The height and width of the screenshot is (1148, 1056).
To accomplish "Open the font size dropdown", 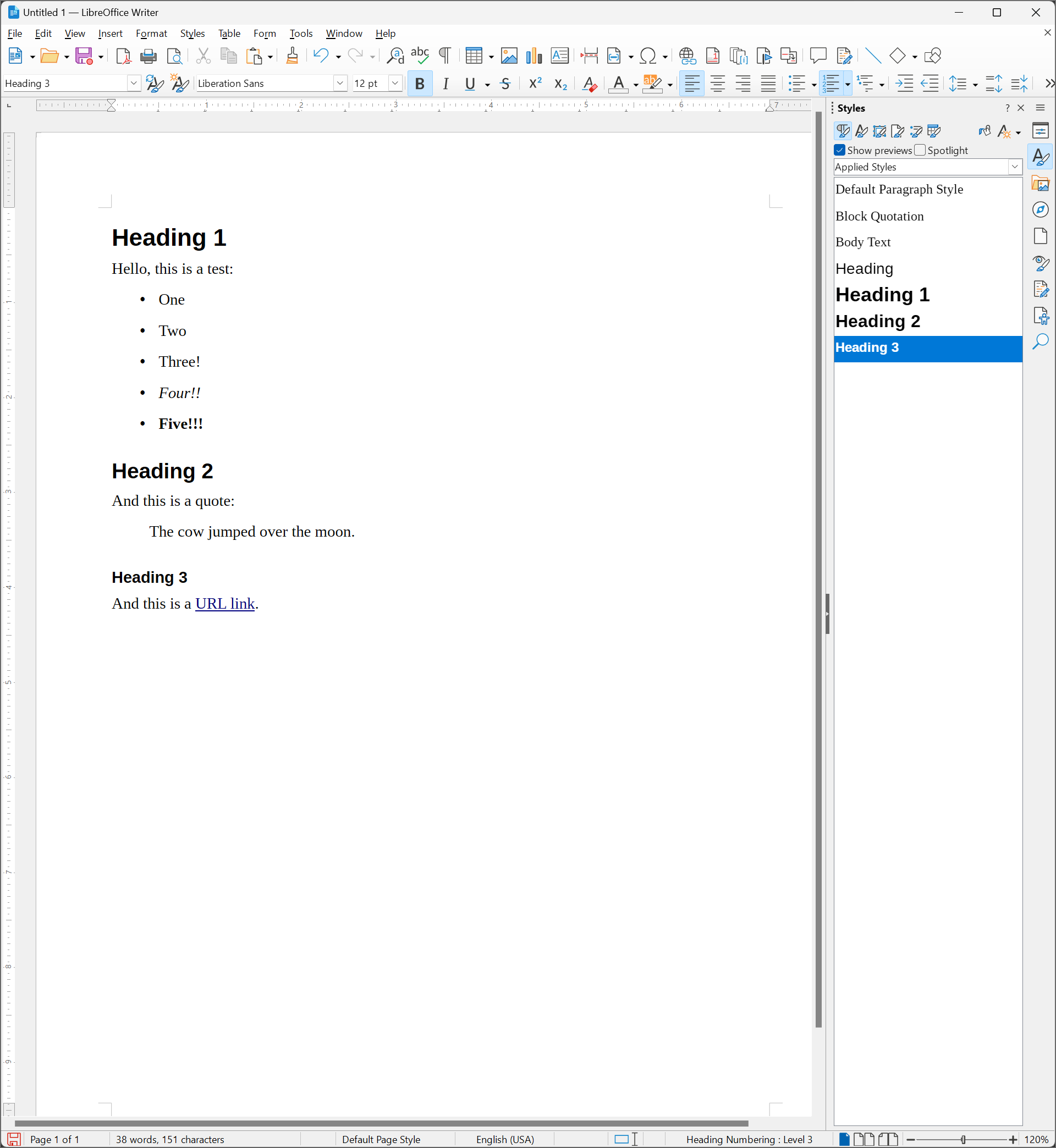I will point(395,84).
